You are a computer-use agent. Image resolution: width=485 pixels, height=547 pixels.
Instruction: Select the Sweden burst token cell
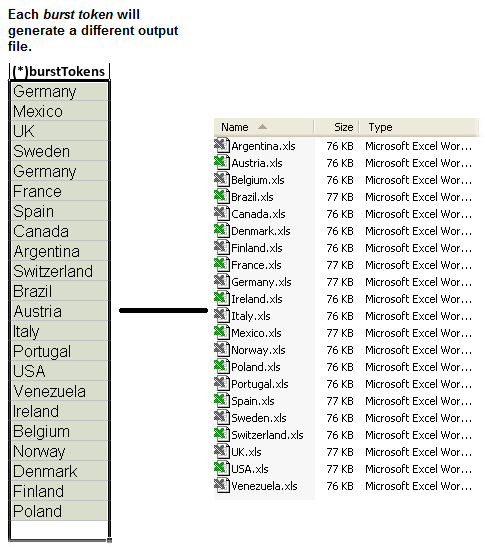click(x=59, y=151)
